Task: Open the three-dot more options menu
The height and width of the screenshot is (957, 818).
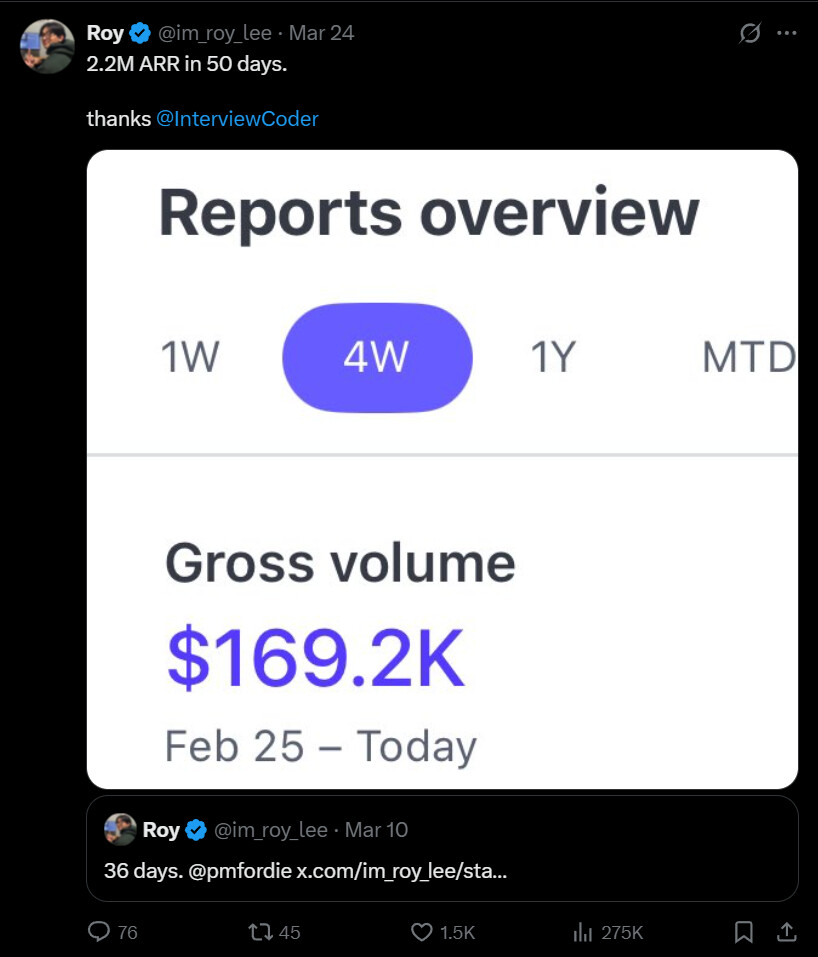Action: (x=787, y=33)
